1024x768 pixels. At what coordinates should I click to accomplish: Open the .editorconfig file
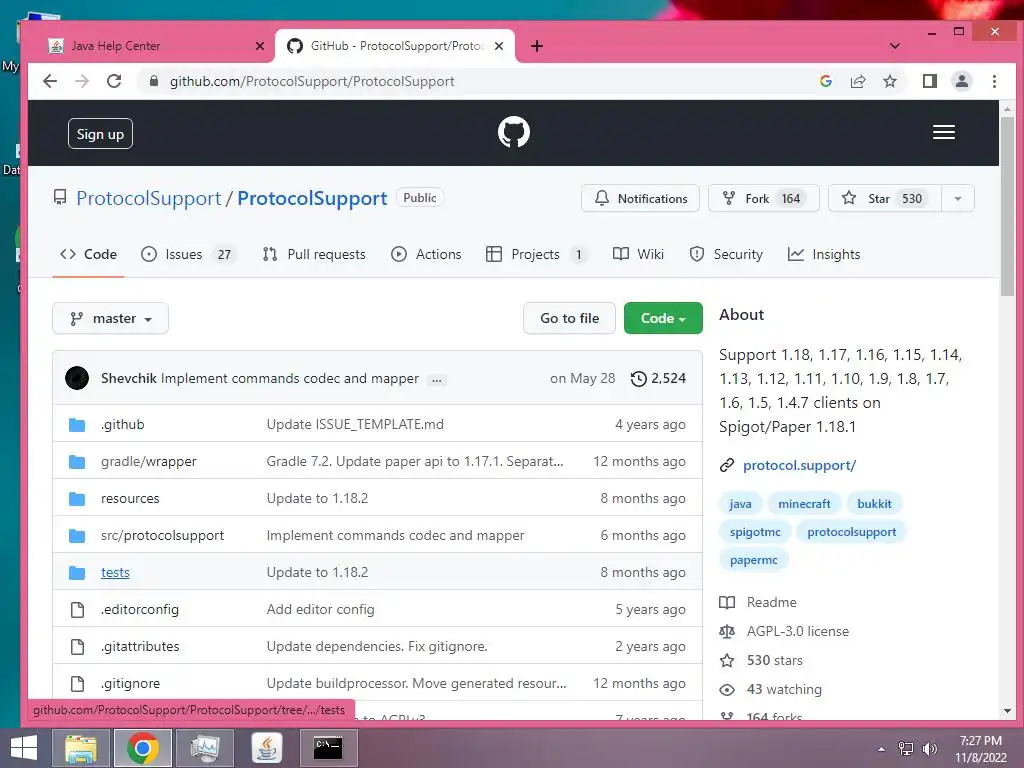tap(140, 609)
